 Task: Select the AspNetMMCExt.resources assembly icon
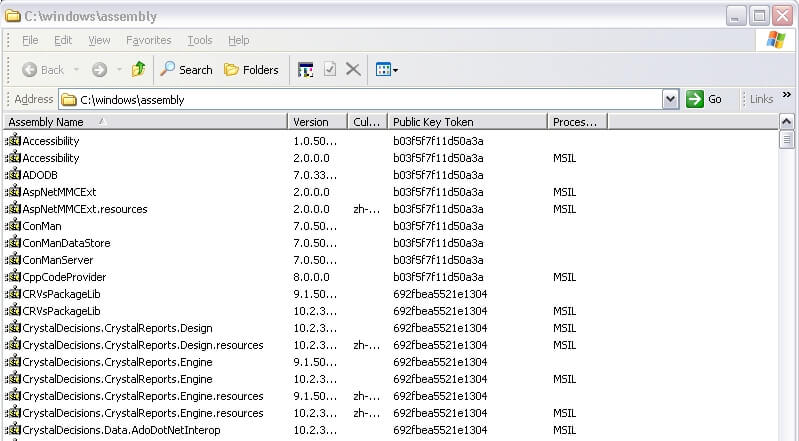click(13, 209)
